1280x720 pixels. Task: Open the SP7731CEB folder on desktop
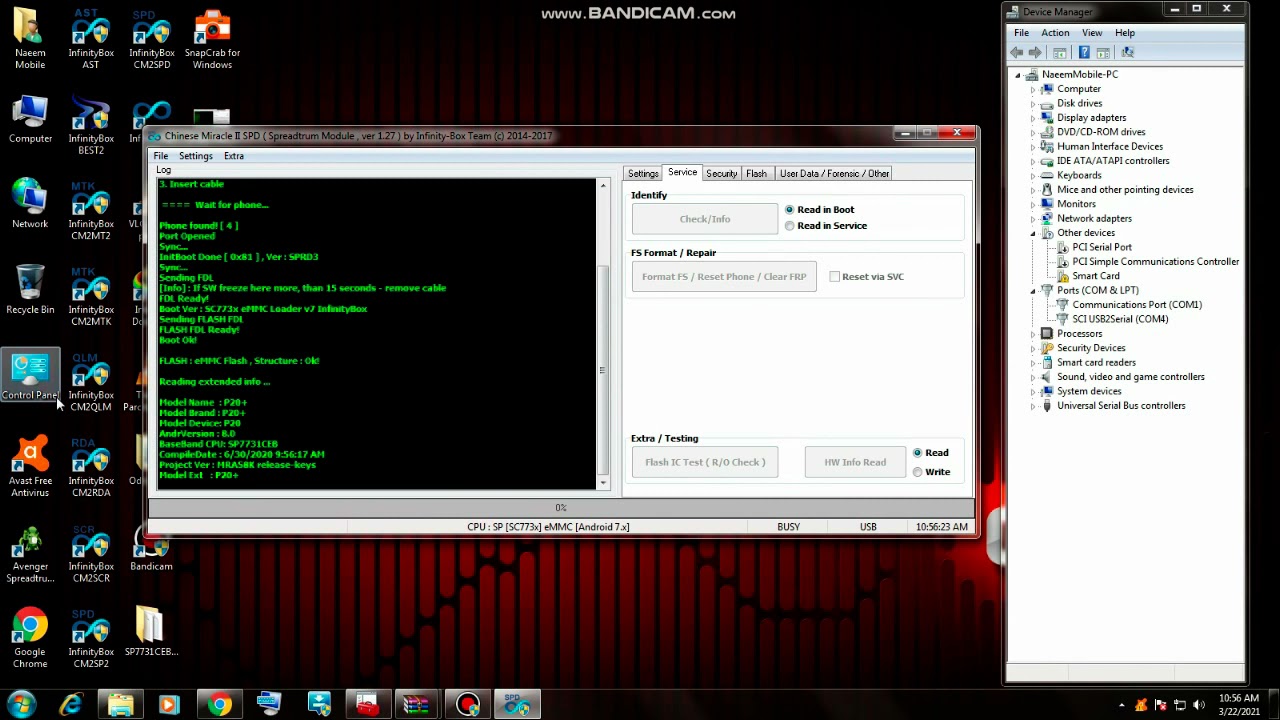[x=151, y=633]
